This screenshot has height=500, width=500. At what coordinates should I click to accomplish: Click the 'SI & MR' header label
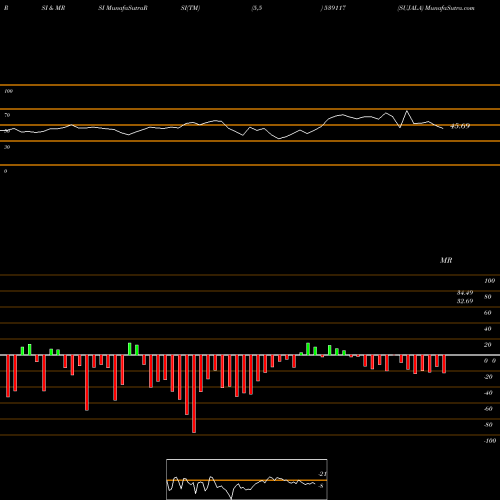point(53,8)
